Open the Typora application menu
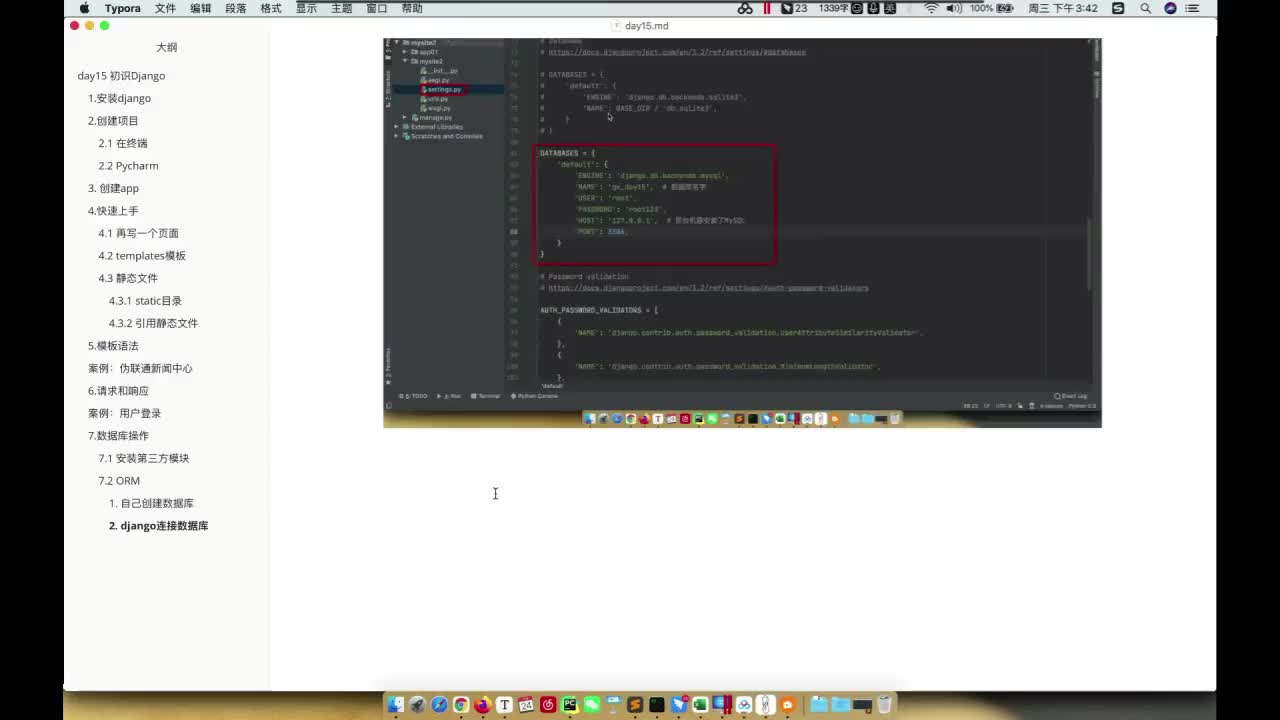 tap(122, 8)
